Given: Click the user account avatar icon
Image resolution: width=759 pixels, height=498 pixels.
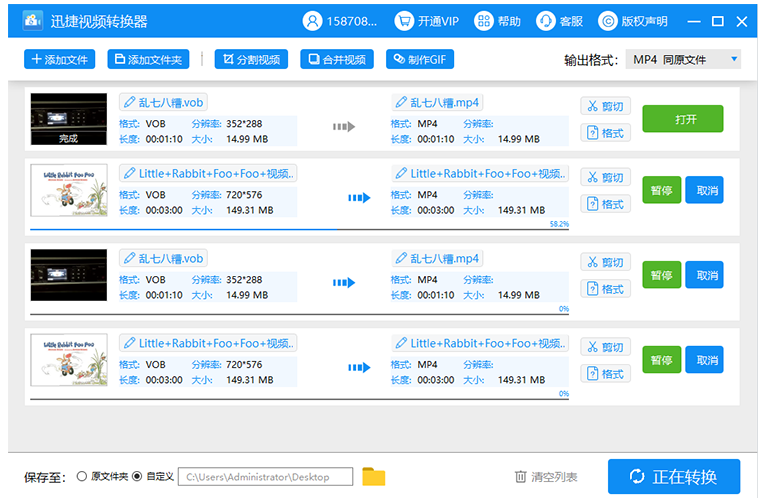Looking at the screenshot, I should tap(314, 20).
